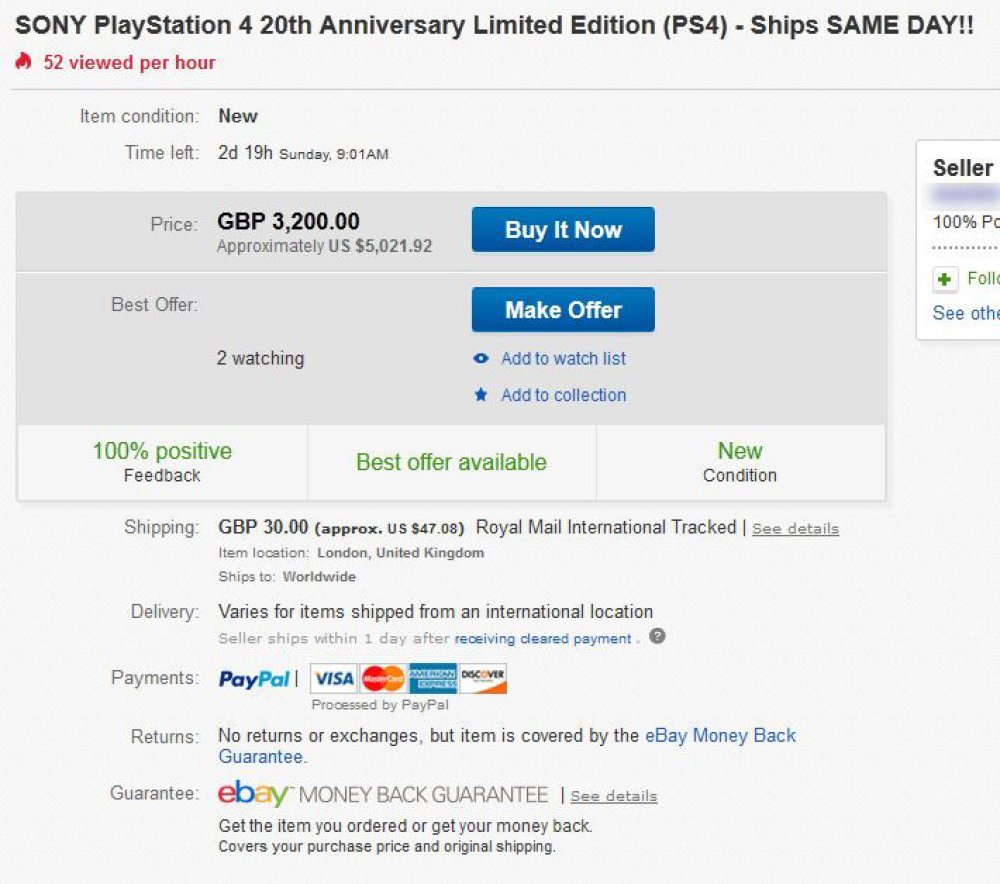Open the receiving cleared payment link
The width and height of the screenshot is (1000, 884).
point(543,638)
